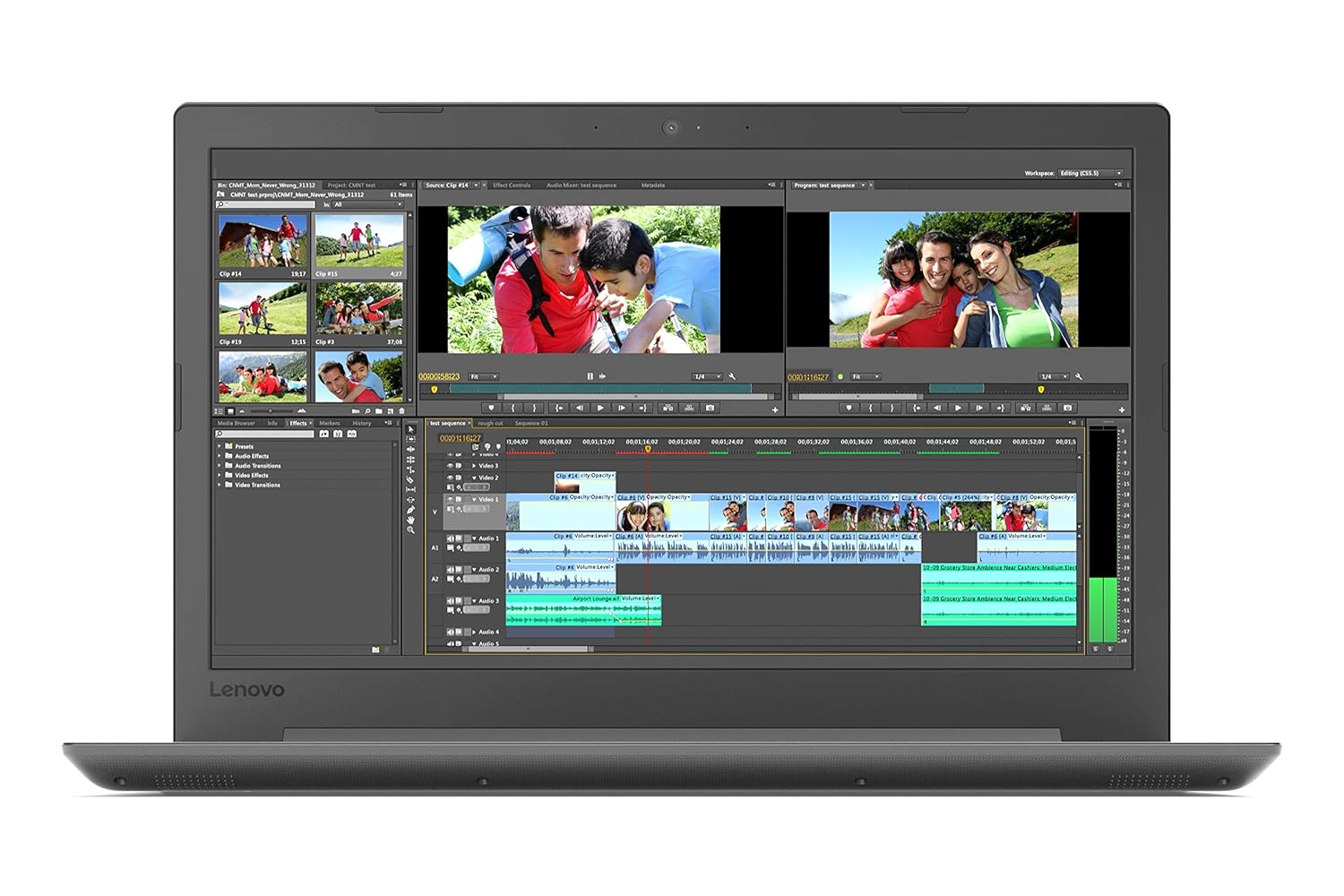Choose the Selection arrow tool
Image resolution: width=1344 pixels, height=896 pixels.
click(x=410, y=429)
